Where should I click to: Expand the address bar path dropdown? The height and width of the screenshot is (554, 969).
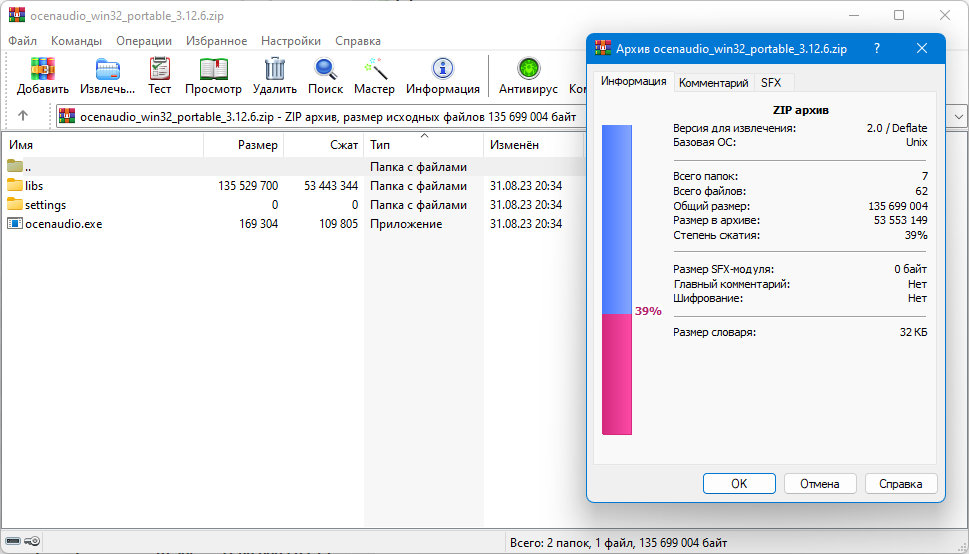coord(958,116)
